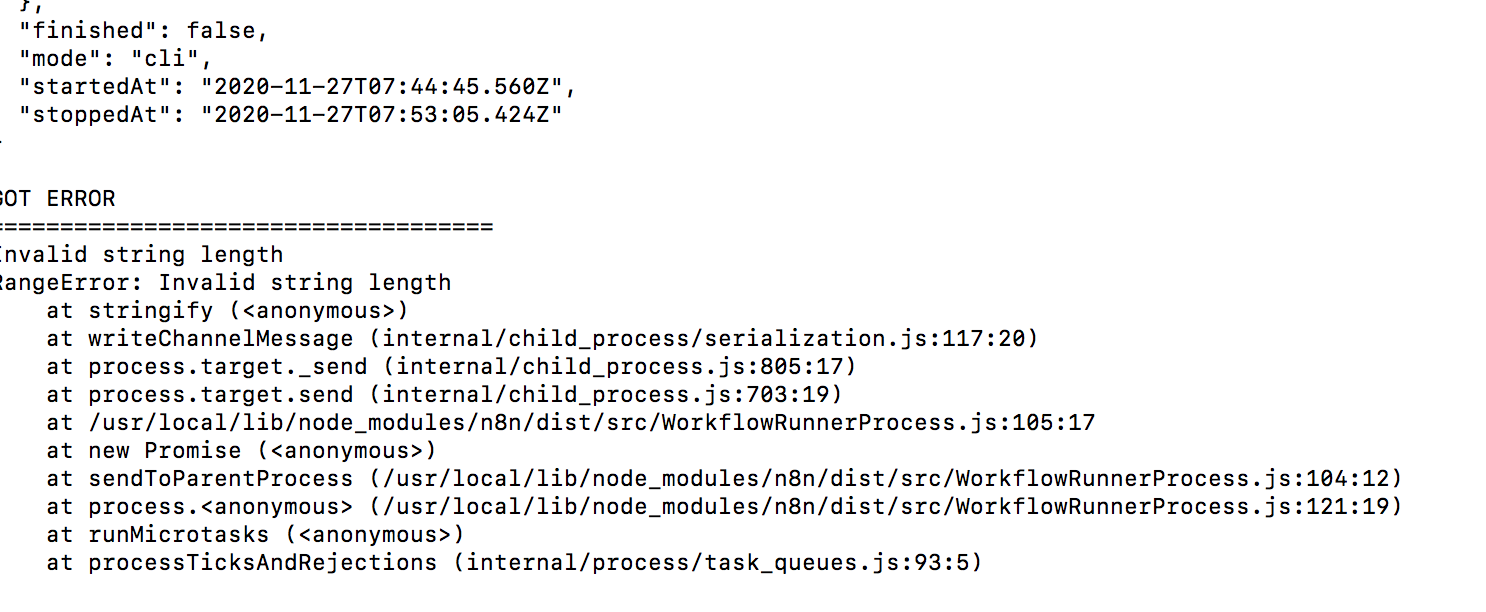Click the "finished": false line
This screenshot has width=1486, height=612.
(x=144, y=31)
